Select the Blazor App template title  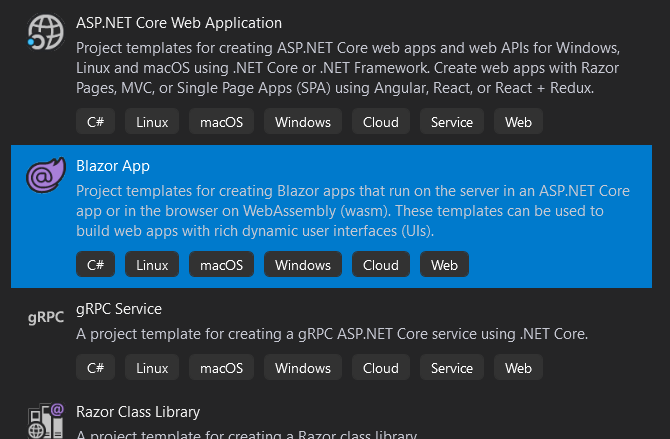point(113,166)
